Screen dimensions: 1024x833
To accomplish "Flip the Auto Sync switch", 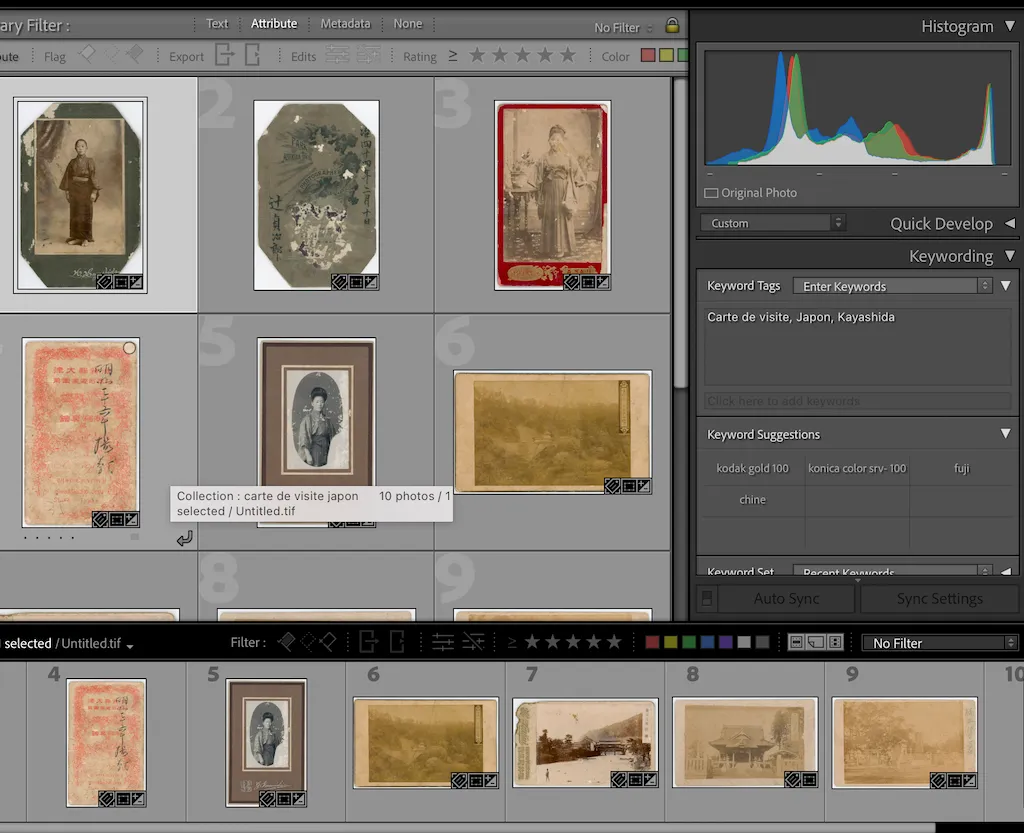I will tap(707, 599).
